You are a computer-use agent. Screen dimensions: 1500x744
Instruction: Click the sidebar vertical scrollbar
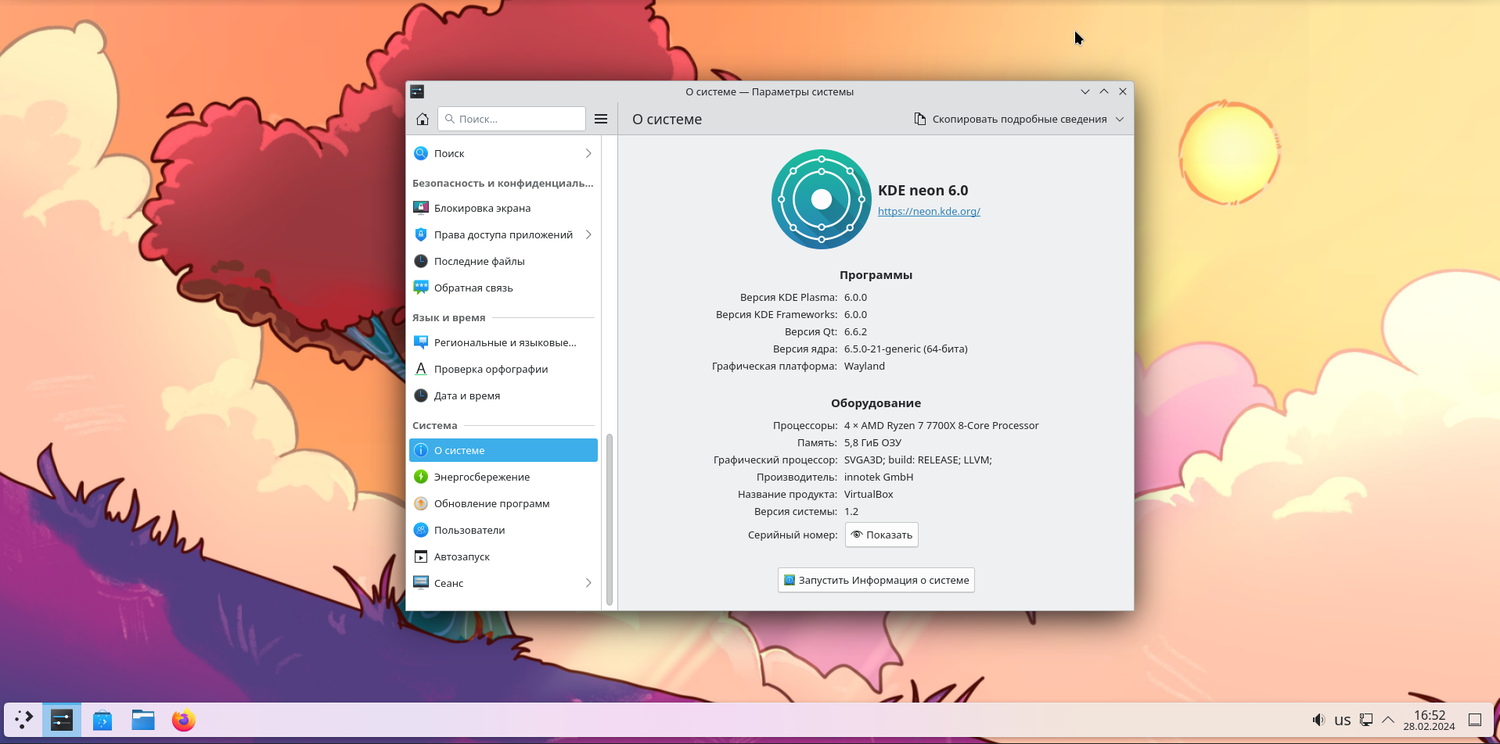pos(610,519)
